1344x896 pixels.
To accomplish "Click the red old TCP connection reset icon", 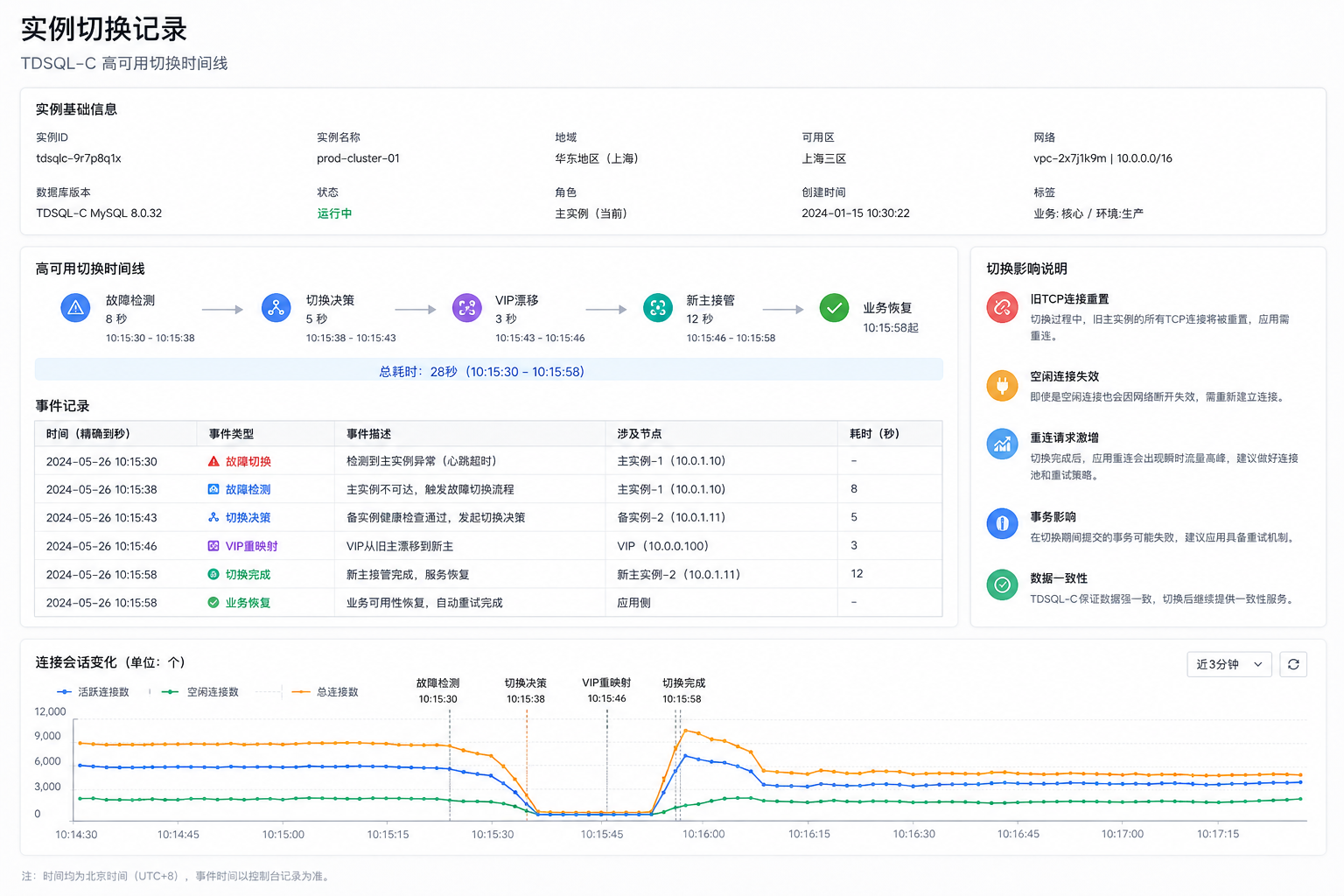I will click(1002, 307).
